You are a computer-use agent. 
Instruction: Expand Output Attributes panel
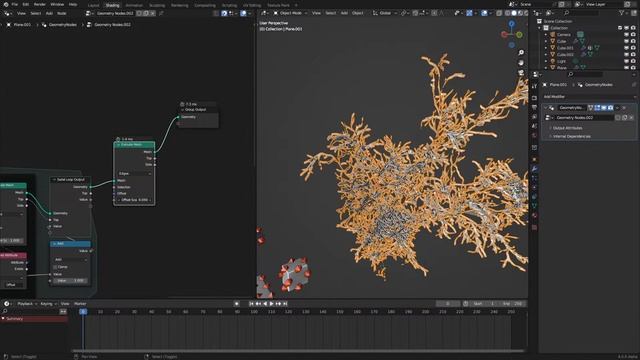[x=567, y=128]
